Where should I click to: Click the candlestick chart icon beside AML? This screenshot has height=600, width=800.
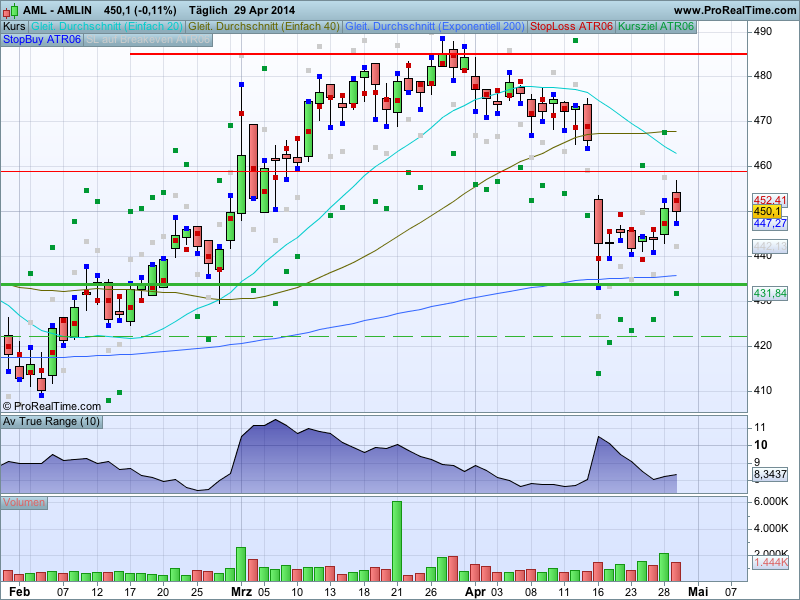point(10,10)
